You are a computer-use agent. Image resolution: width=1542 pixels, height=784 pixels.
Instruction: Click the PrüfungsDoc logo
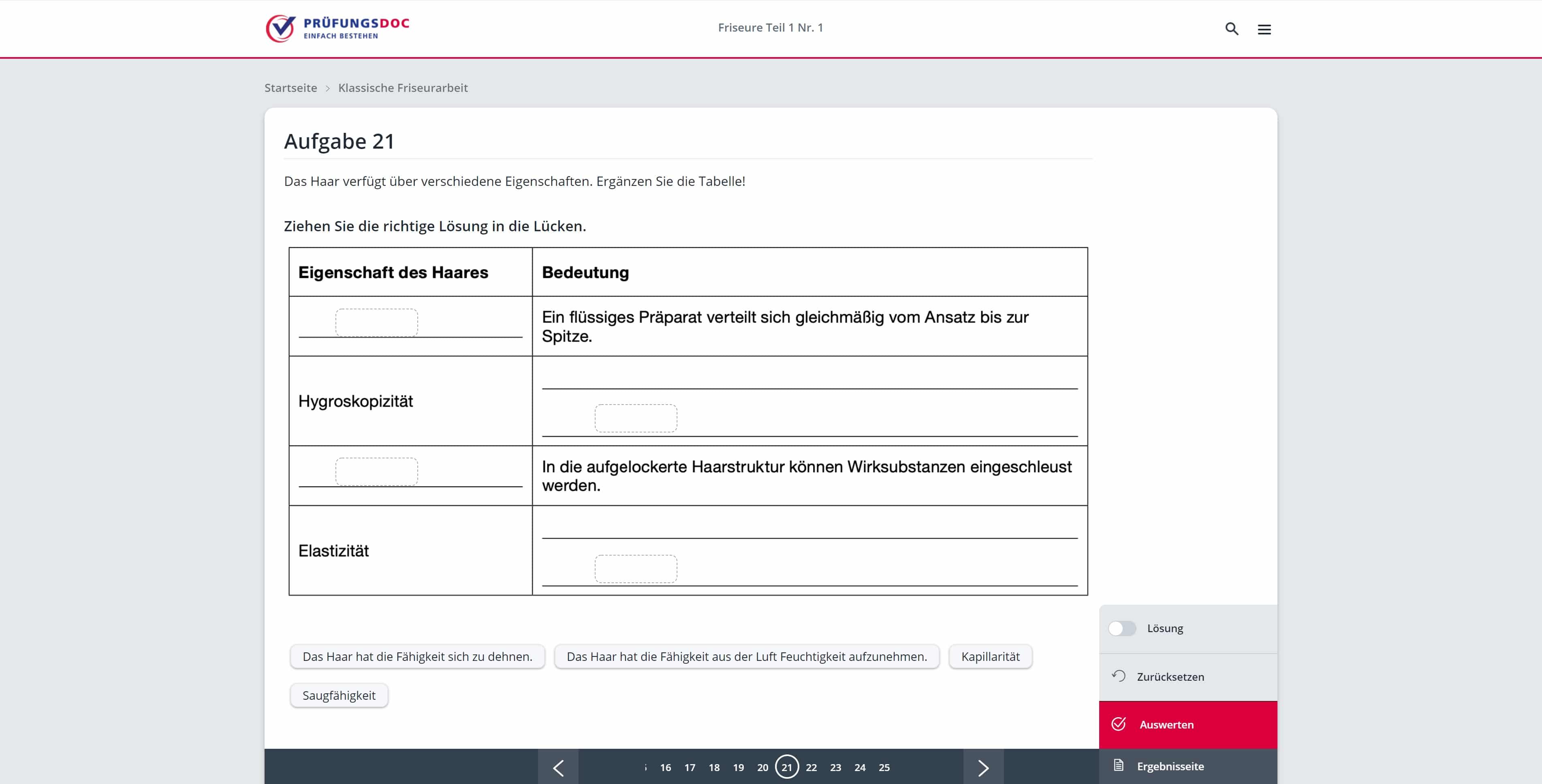click(x=337, y=28)
